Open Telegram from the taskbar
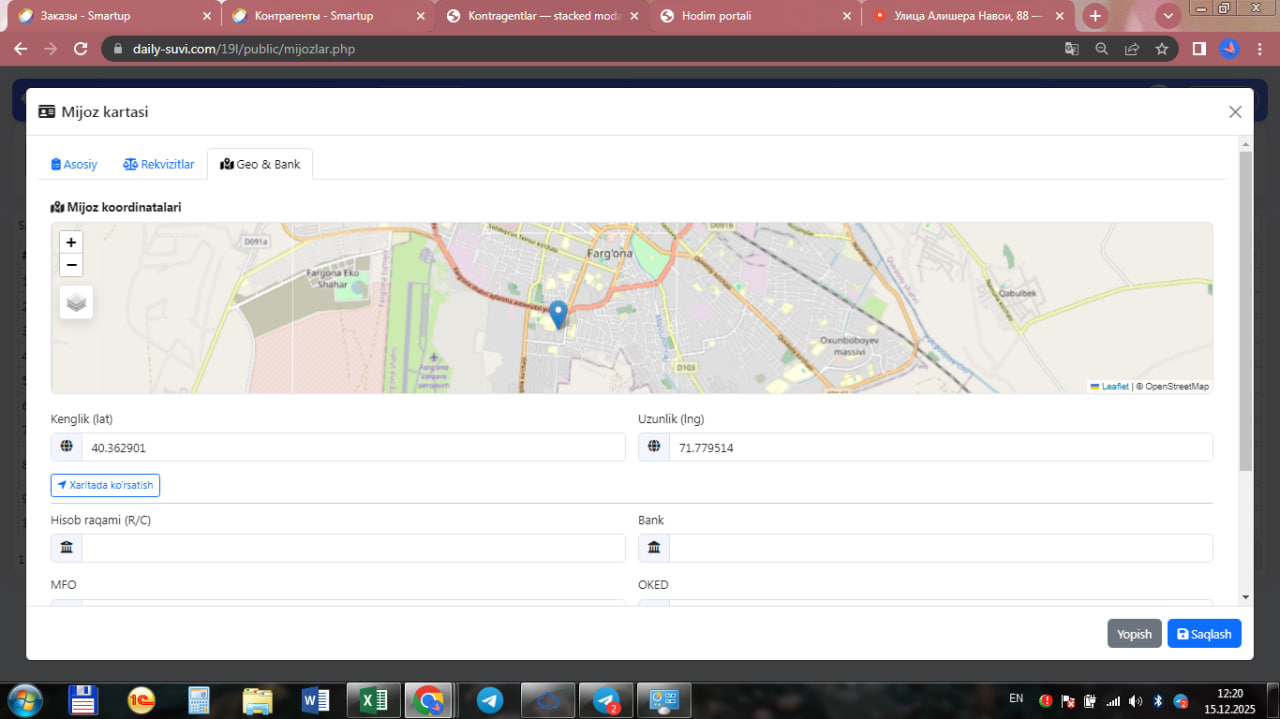Image resolution: width=1280 pixels, height=719 pixels. point(490,701)
